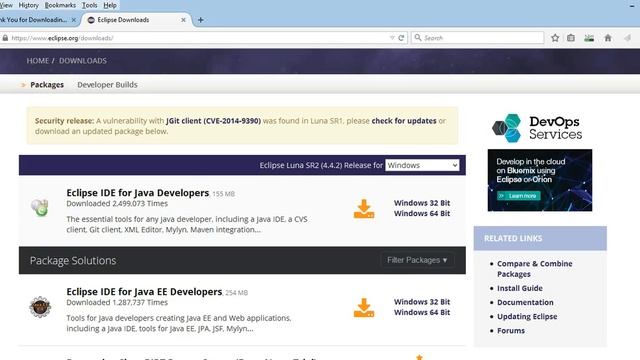Open the Eclipse IDE for Java EE Developers title link

pyautogui.click(x=144, y=292)
